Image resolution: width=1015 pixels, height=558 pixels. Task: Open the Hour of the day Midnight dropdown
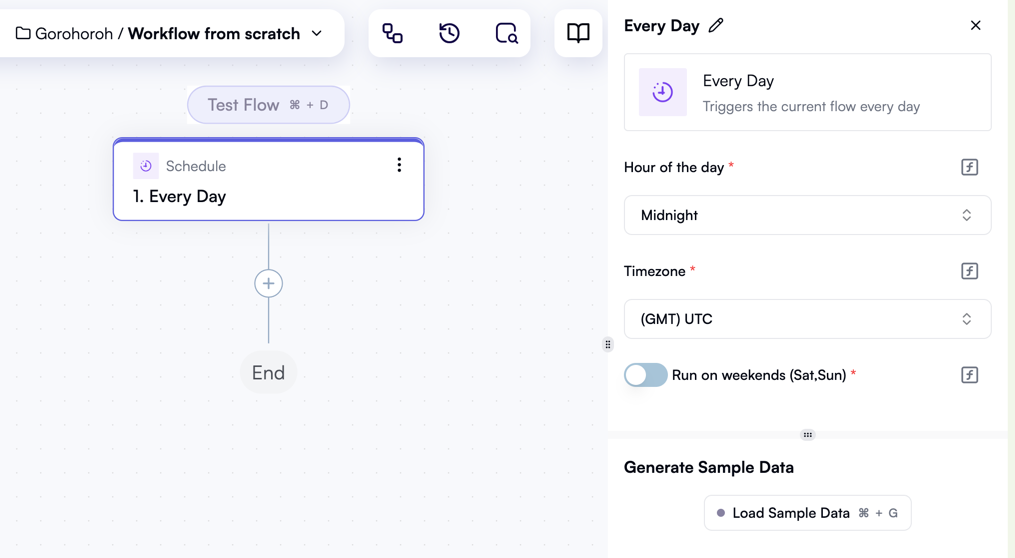pyautogui.click(x=807, y=215)
